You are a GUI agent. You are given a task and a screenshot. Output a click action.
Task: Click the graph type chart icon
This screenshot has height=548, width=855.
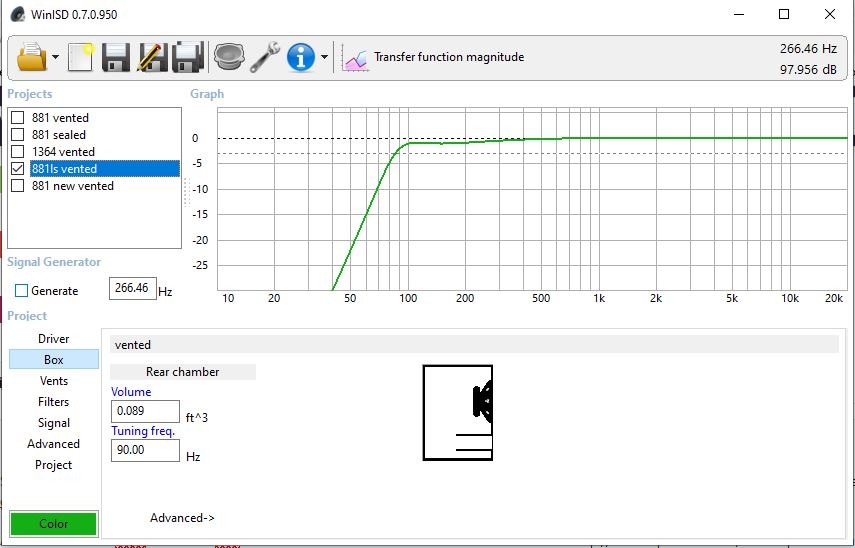(x=354, y=58)
